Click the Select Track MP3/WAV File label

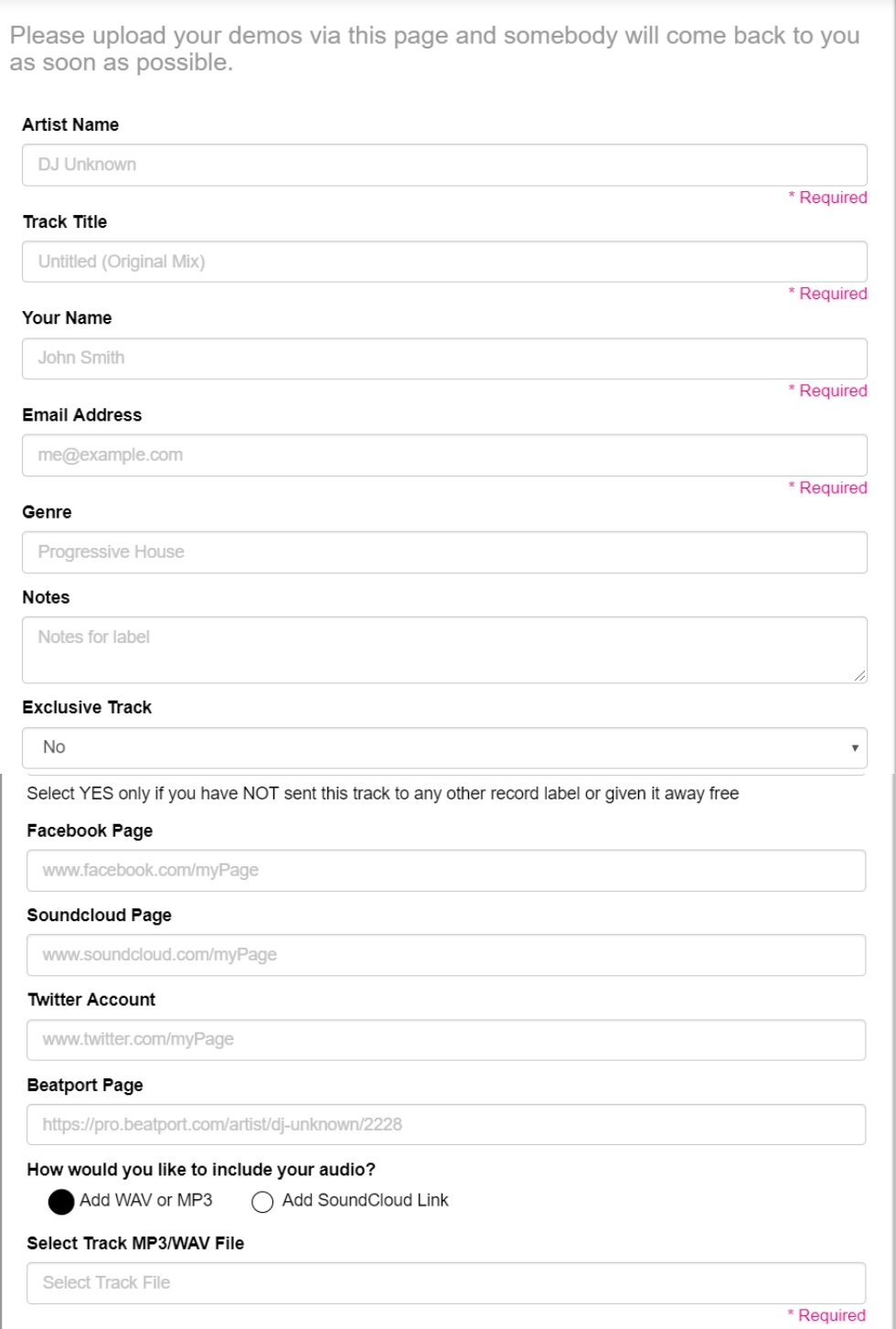pyautogui.click(x=135, y=1243)
